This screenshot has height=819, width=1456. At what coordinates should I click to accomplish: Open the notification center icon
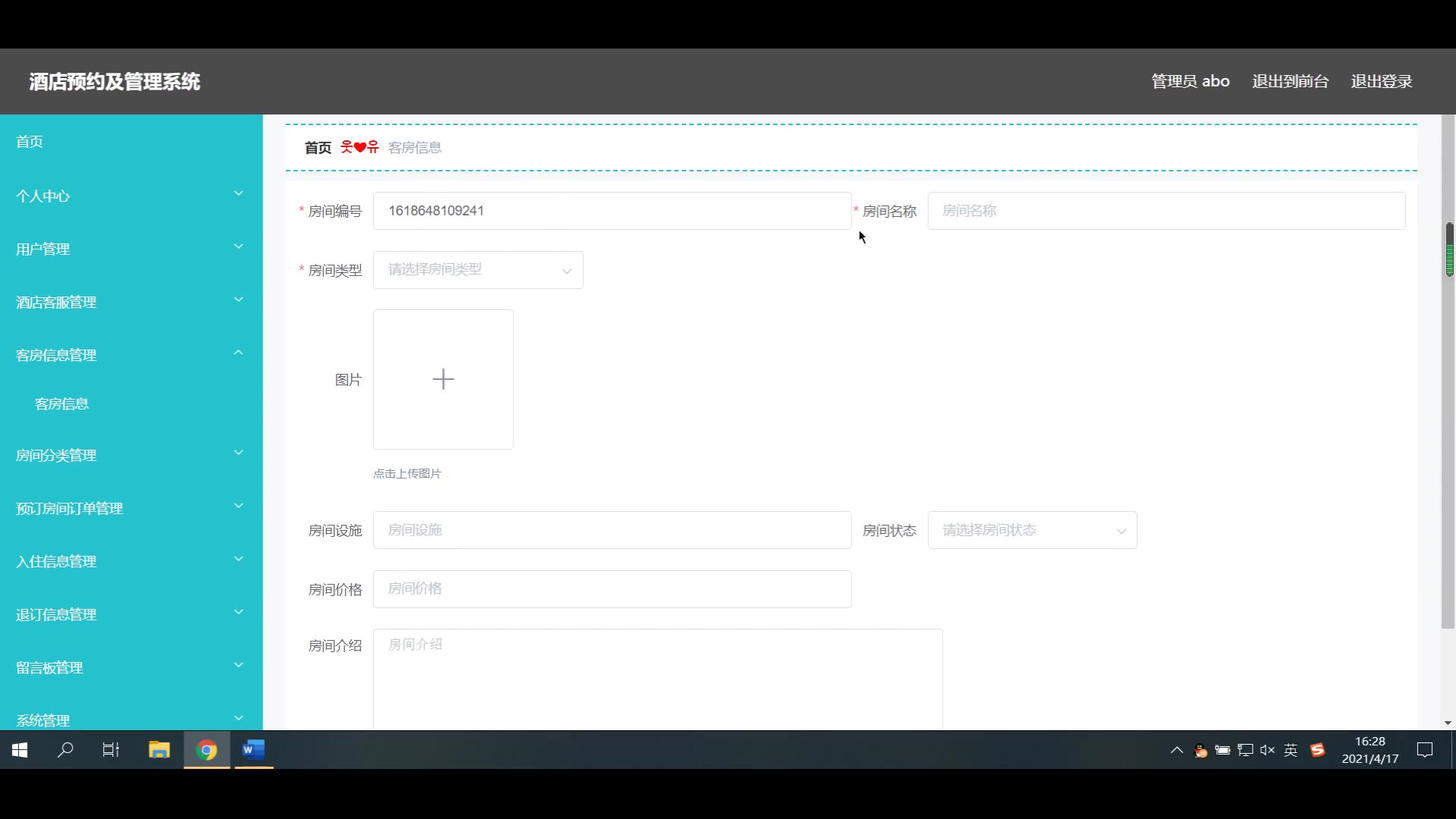(1425, 750)
